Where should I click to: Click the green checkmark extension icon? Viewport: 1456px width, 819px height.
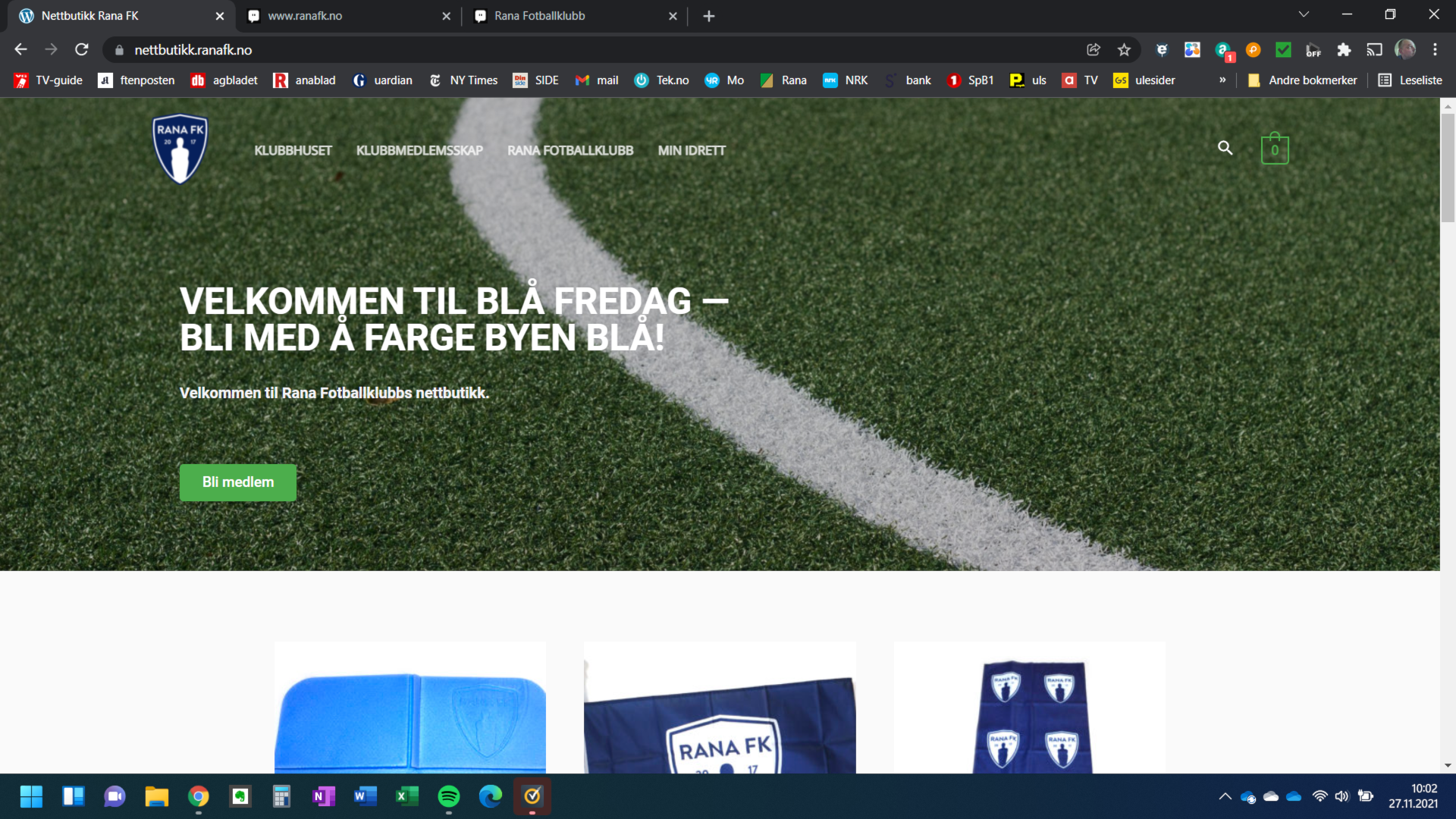tap(1283, 49)
